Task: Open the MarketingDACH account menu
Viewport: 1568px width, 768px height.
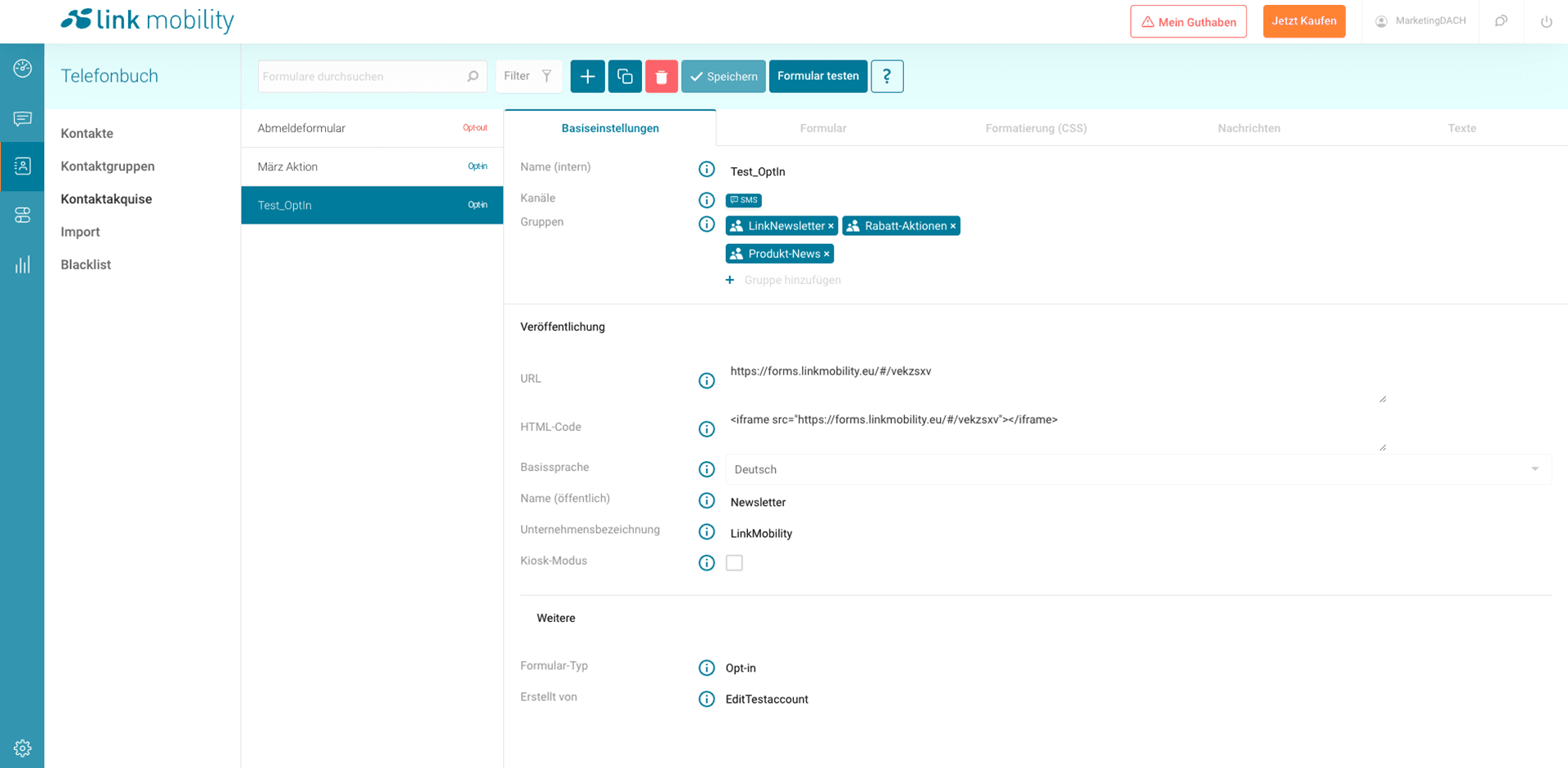Action: pyautogui.click(x=1420, y=21)
